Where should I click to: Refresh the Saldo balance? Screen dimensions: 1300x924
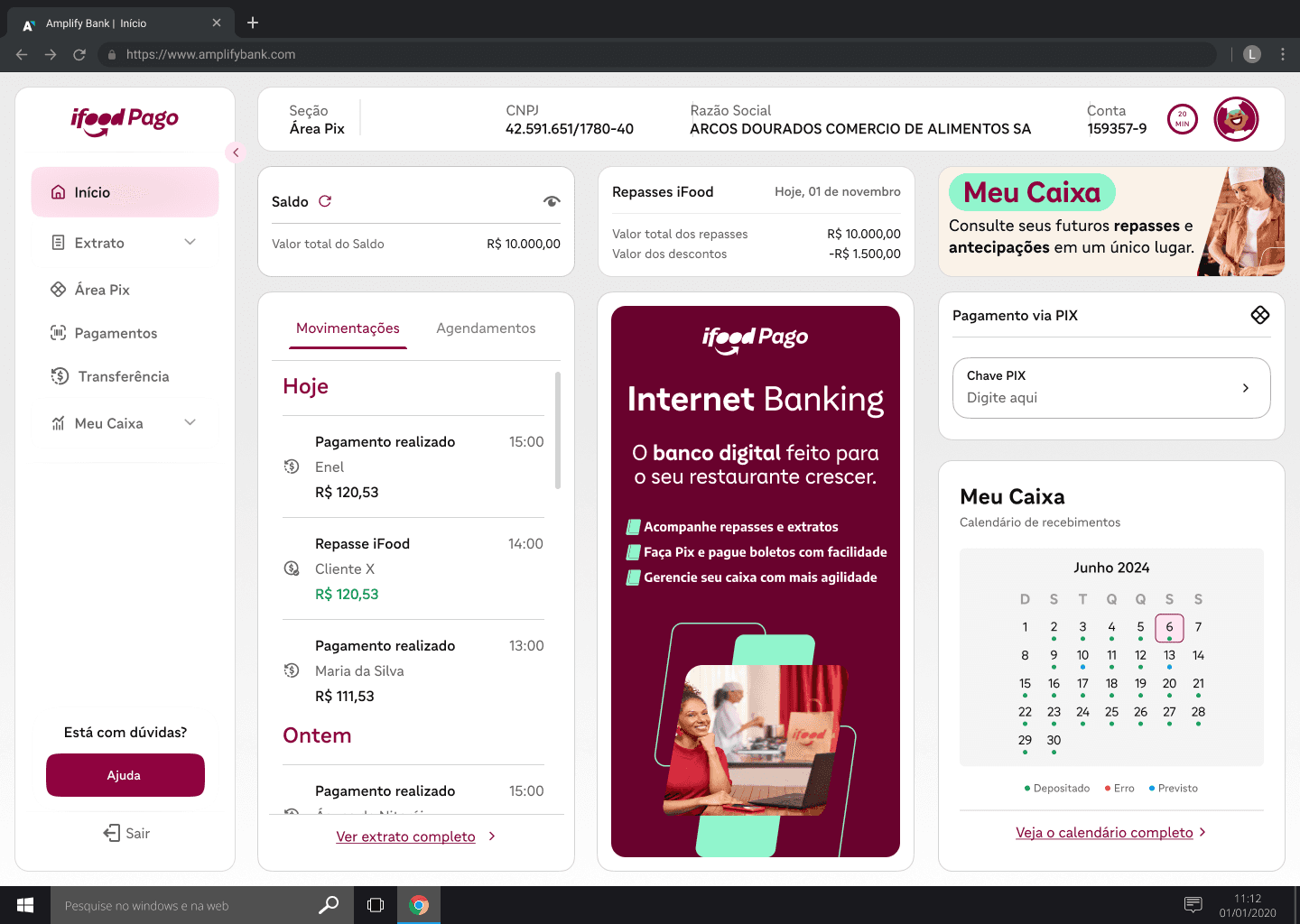click(x=325, y=201)
